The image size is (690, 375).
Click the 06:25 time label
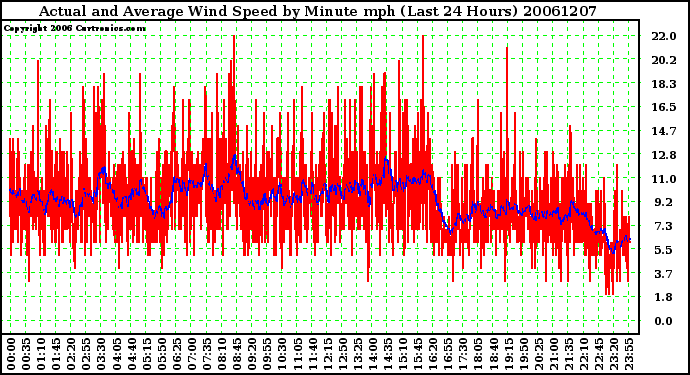pos(176,354)
